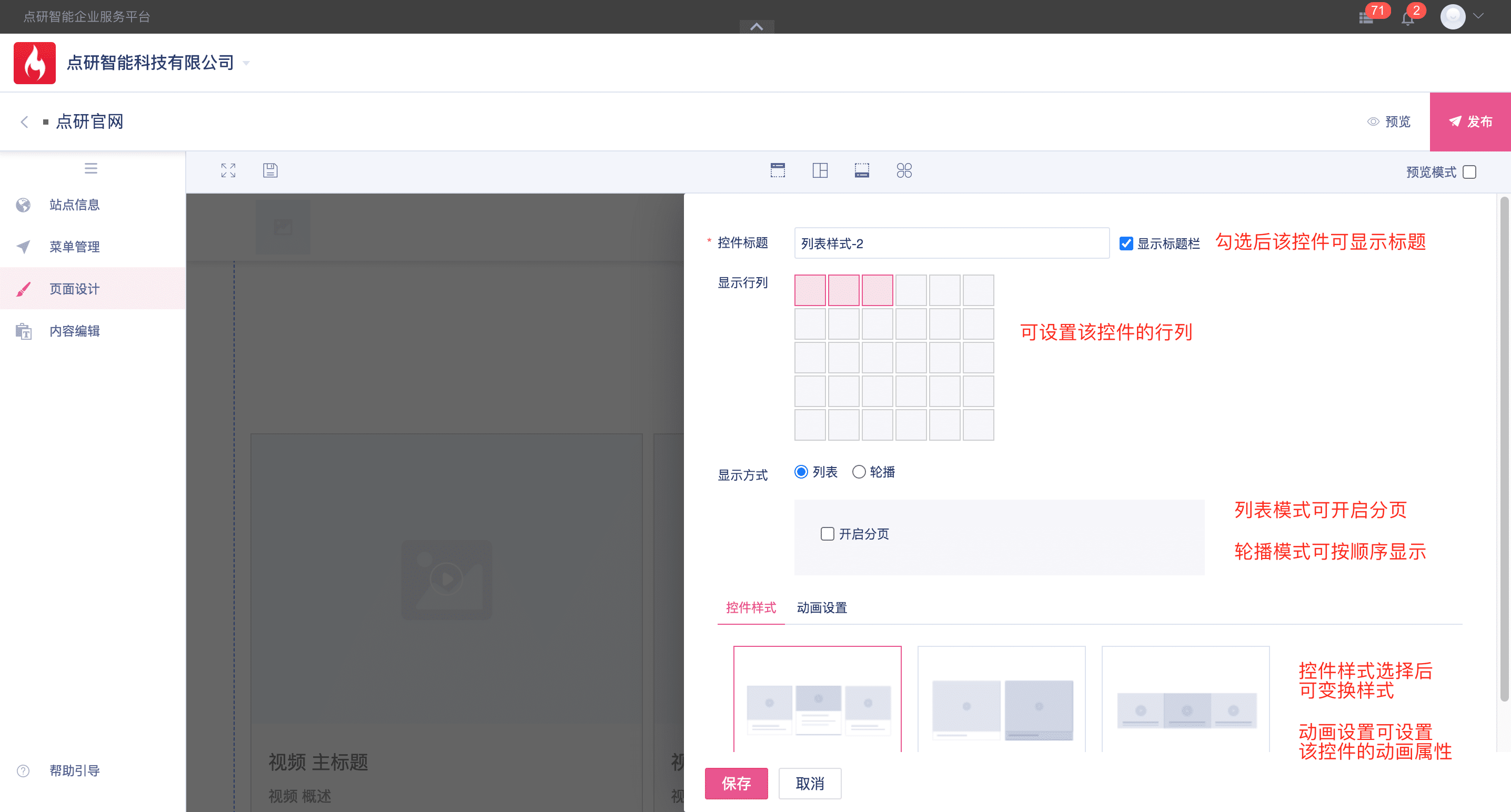1511x812 pixels.
Task: Enable the 开启分页 checkbox
Action: pyautogui.click(x=827, y=533)
